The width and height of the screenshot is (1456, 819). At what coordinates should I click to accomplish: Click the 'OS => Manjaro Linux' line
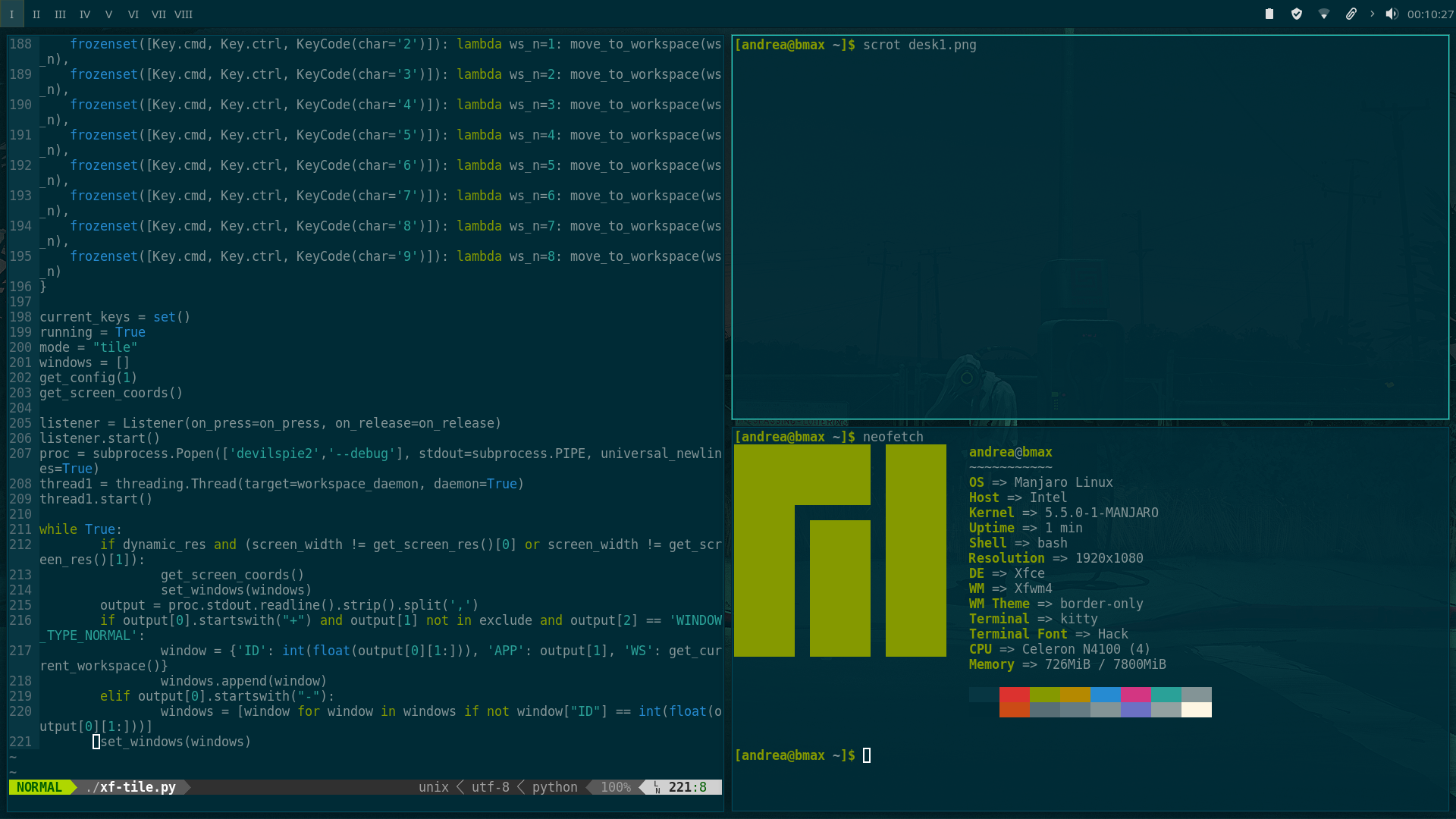1041,482
